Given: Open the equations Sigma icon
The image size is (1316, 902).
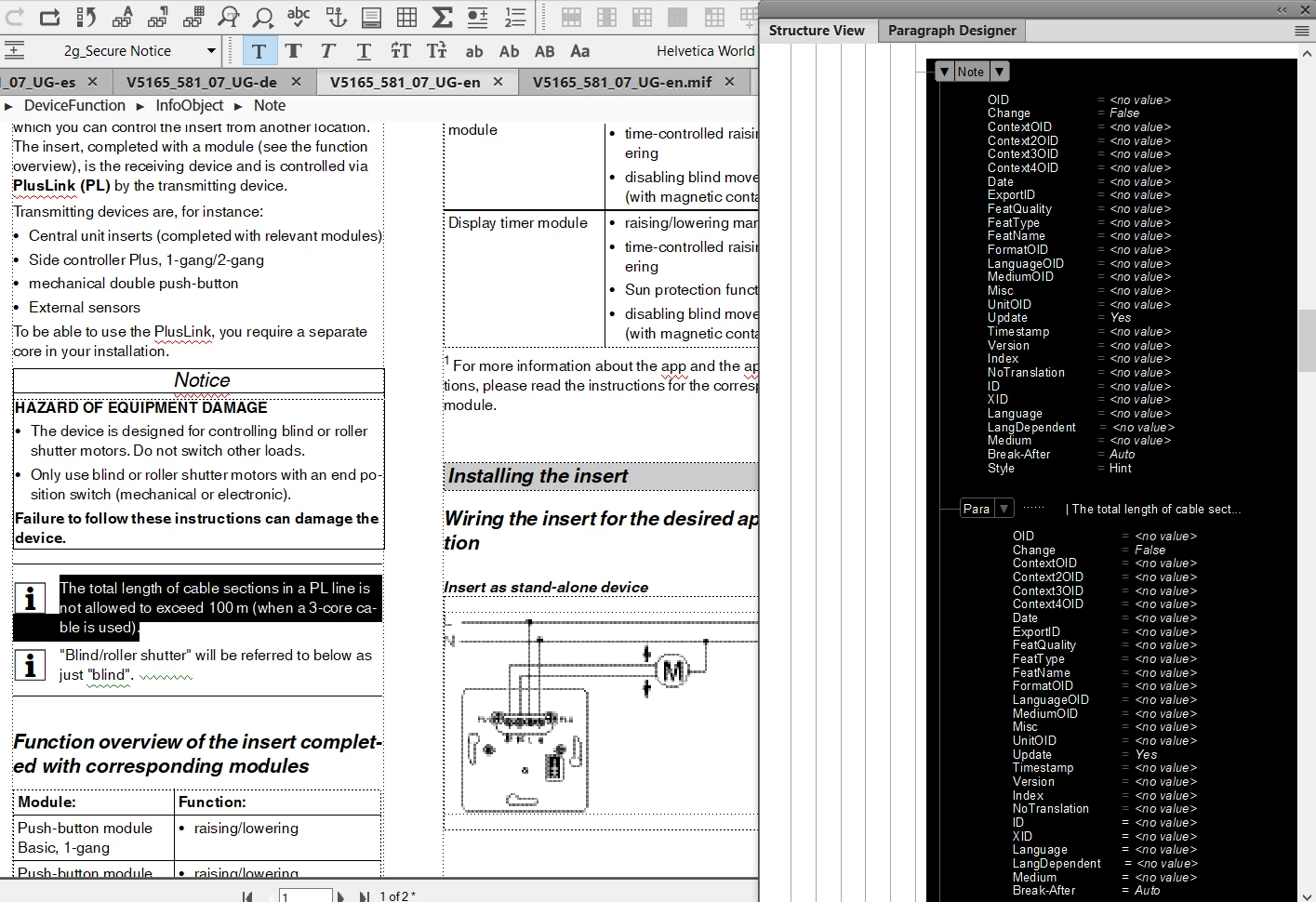Looking at the screenshot, I should coord(443,16).
